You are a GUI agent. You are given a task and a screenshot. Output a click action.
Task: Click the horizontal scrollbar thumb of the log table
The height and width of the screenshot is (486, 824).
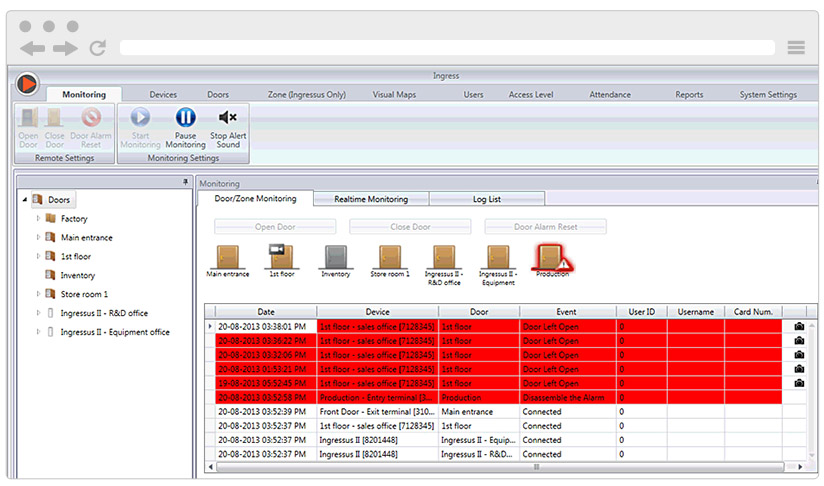click(x=500, y=467)
